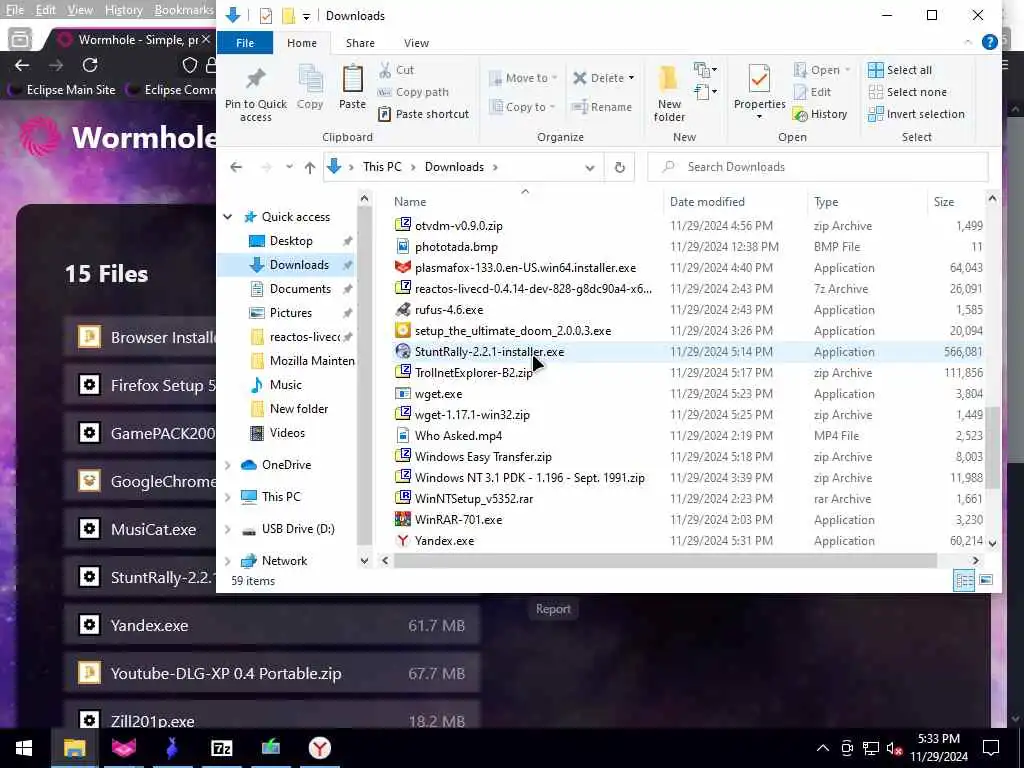
Task: Reload page in the browser window
Action: pos(90,65)
